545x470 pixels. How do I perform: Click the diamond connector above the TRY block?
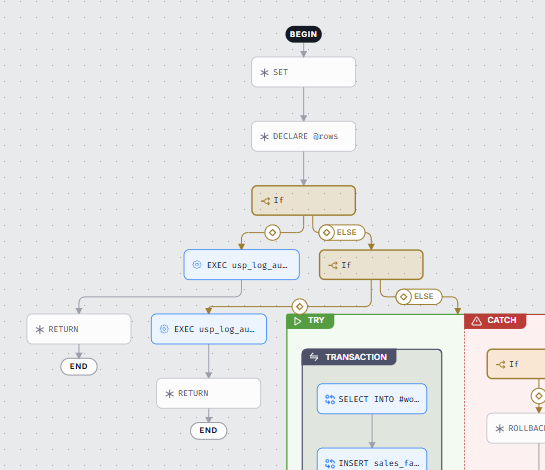click(x=300, y=307)
